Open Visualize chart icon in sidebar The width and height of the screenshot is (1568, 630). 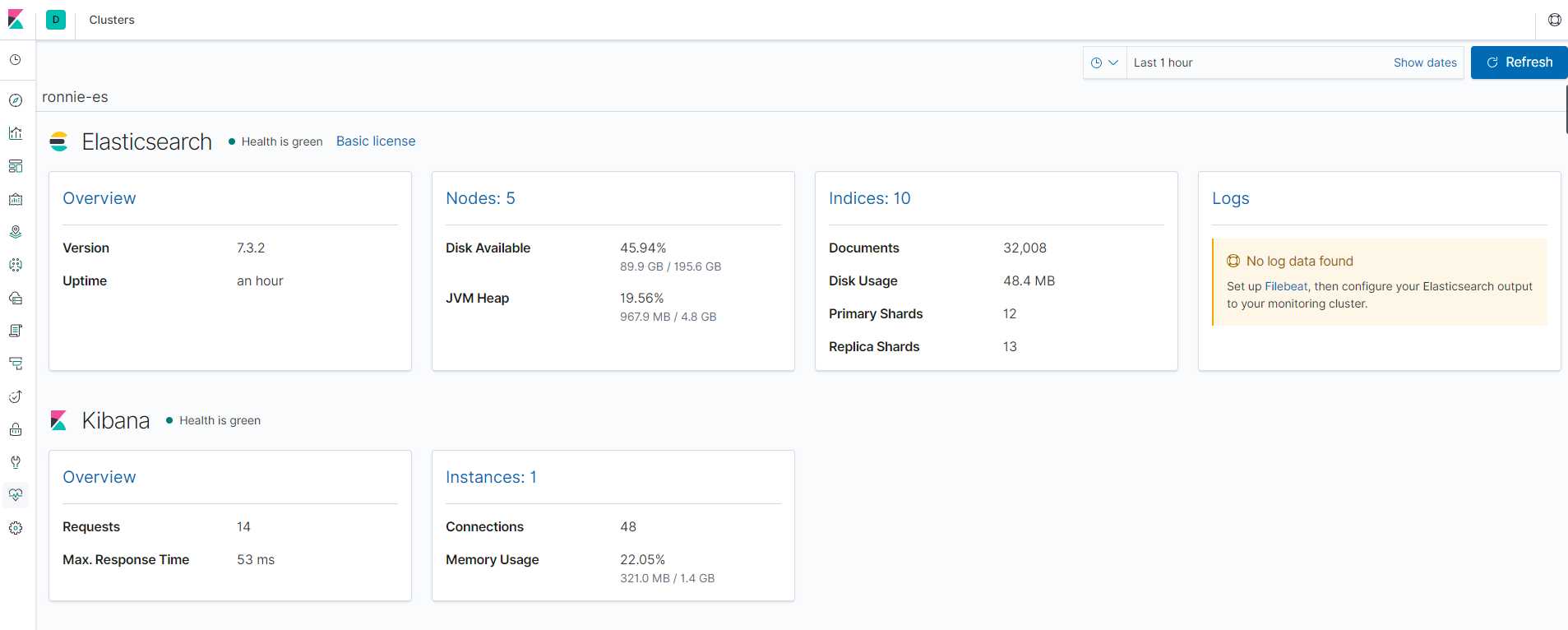tap(16, 133)
